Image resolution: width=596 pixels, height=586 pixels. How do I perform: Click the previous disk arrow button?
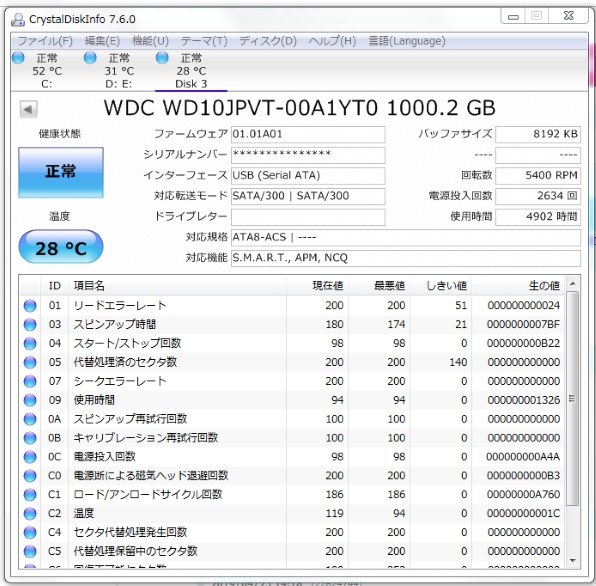pyautogui.click(x=29, y=109)
